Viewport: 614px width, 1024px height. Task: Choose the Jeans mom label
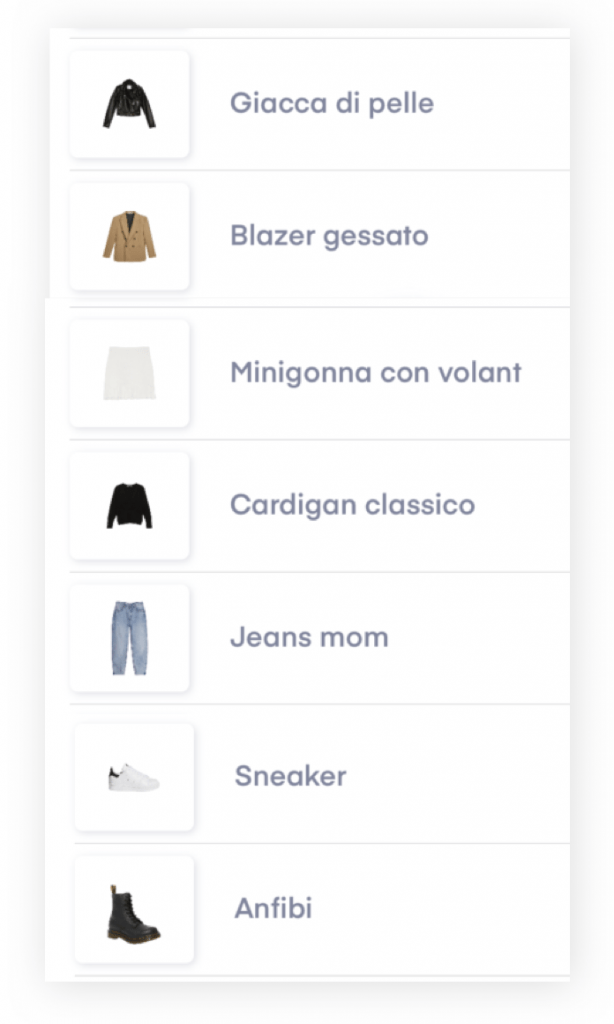click(x=309, y=637)
